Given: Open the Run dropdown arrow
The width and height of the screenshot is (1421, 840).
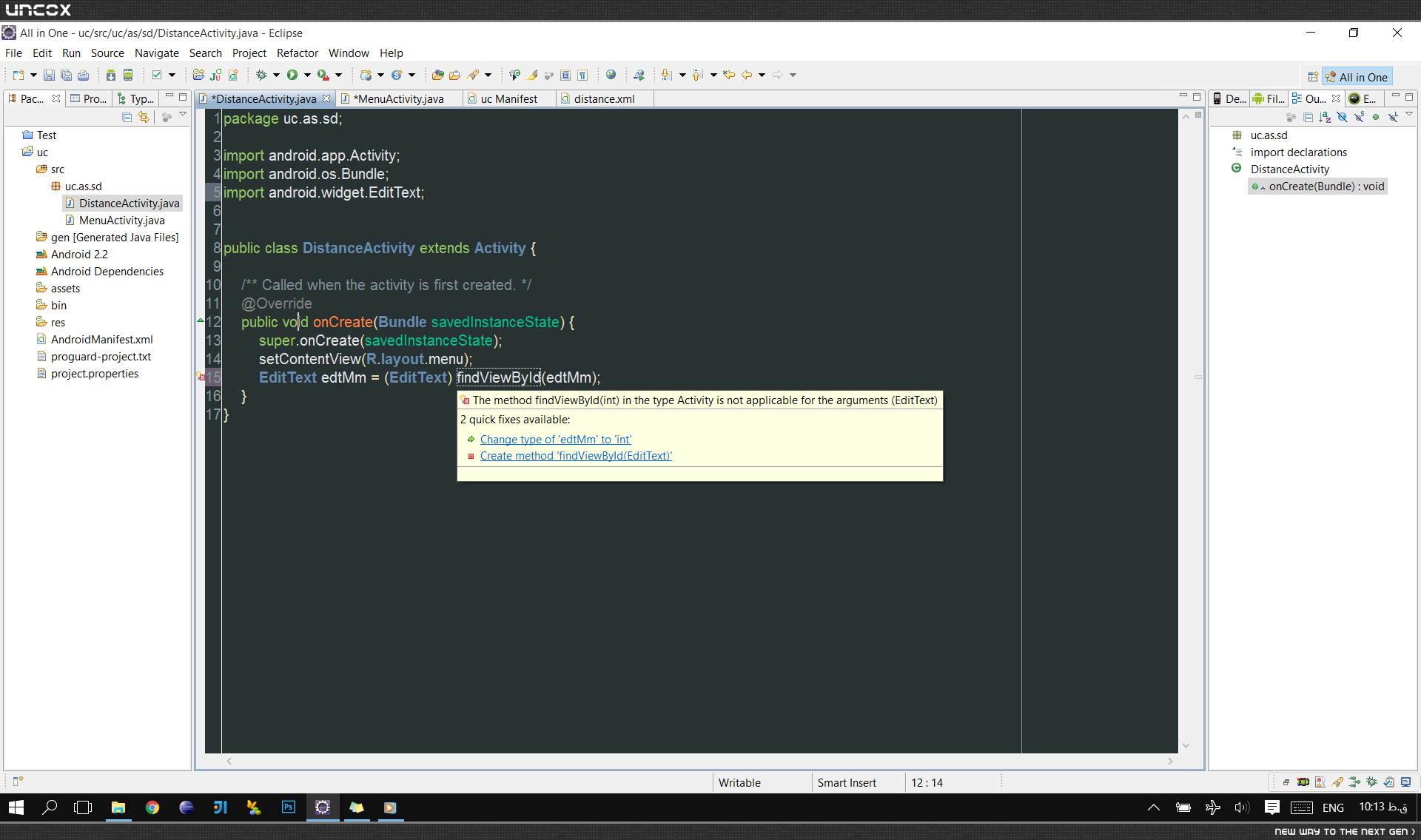Looking at the screenshot, I should pos(307,75).
